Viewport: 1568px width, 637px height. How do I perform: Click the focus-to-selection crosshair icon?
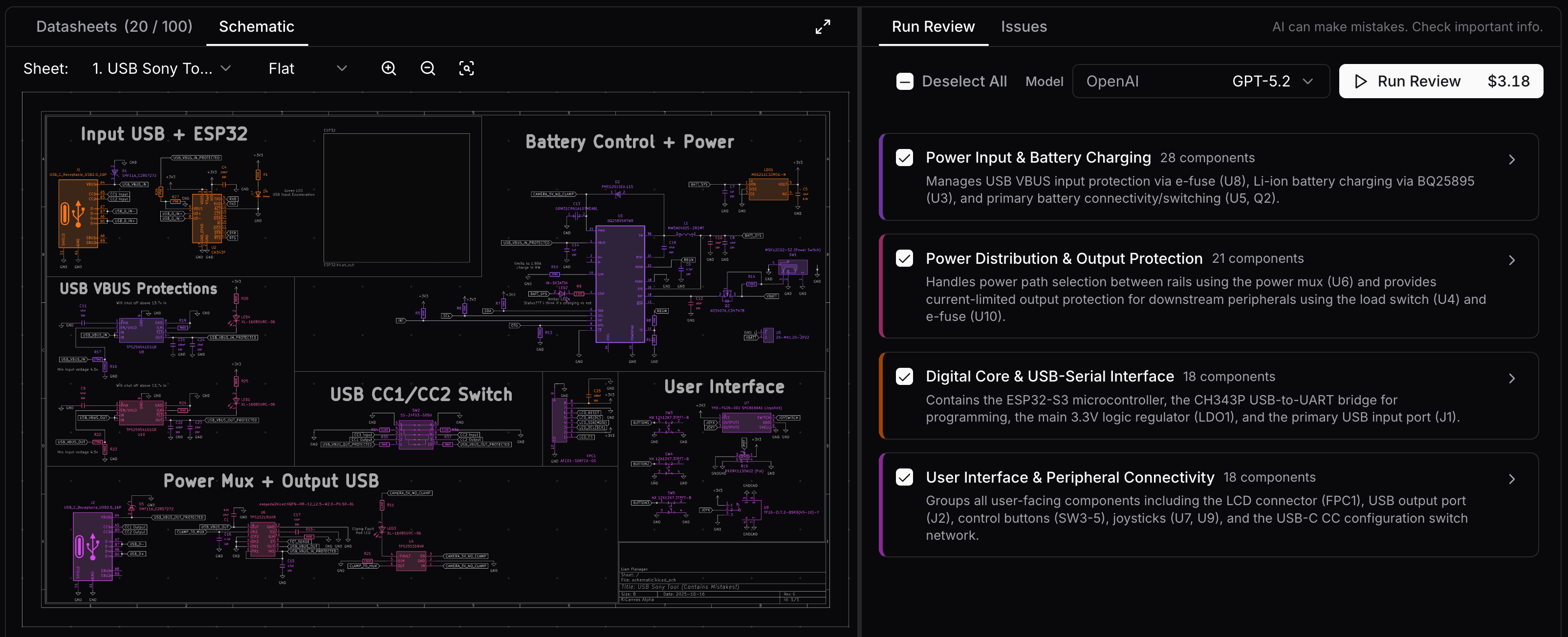click(x=466, y=68)
